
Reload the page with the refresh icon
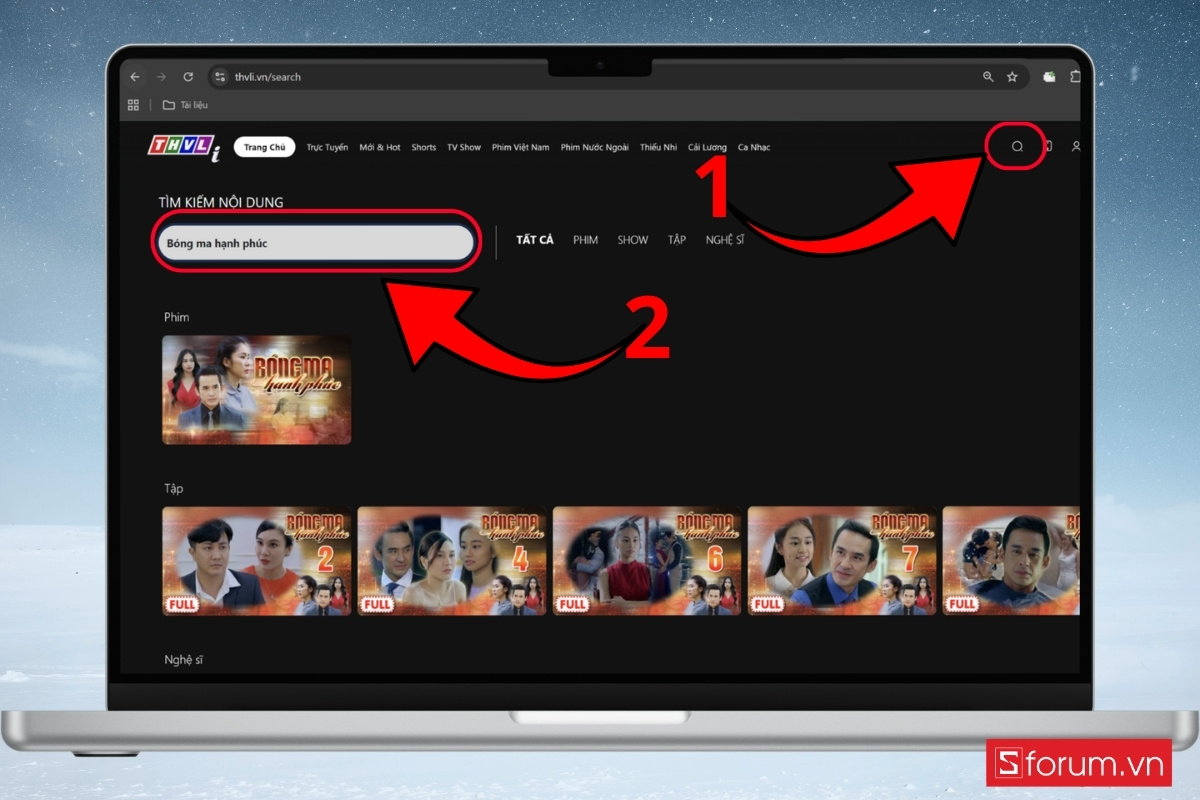[x=188, y=76]
